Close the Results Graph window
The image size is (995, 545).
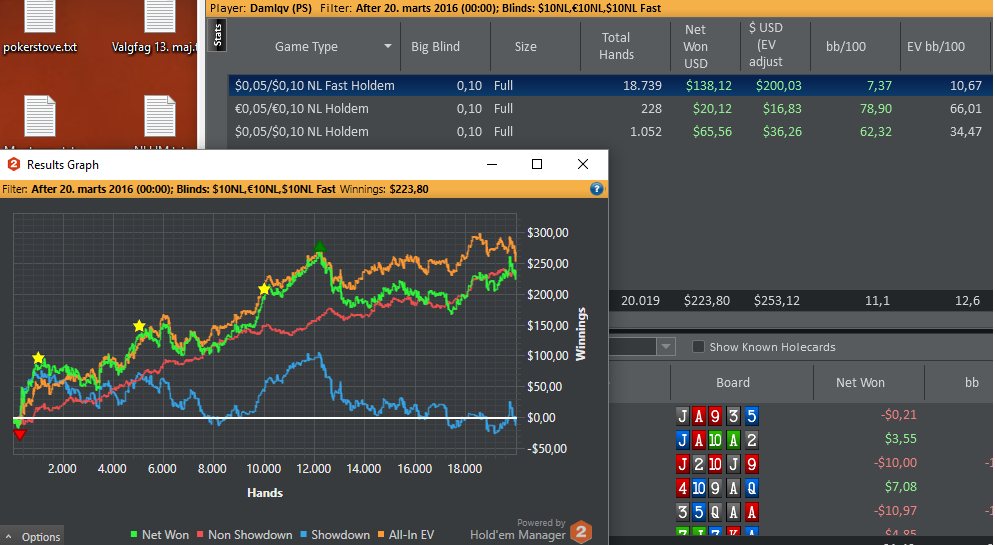coord(583,164)
